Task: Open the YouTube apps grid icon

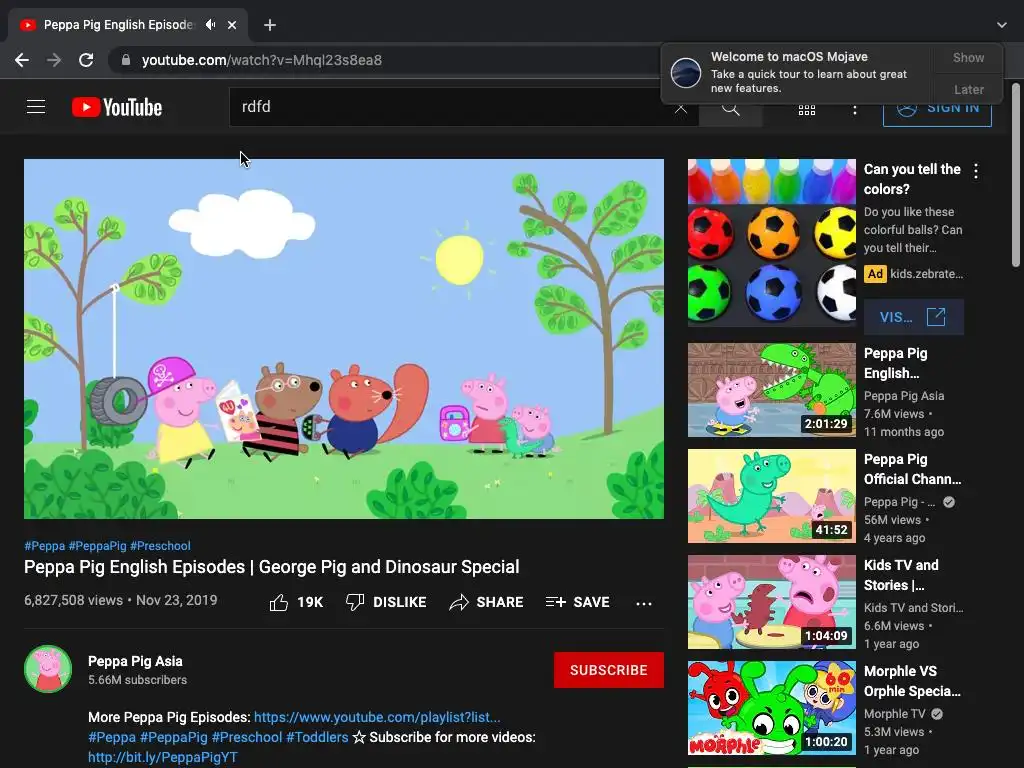Action: 807,110
